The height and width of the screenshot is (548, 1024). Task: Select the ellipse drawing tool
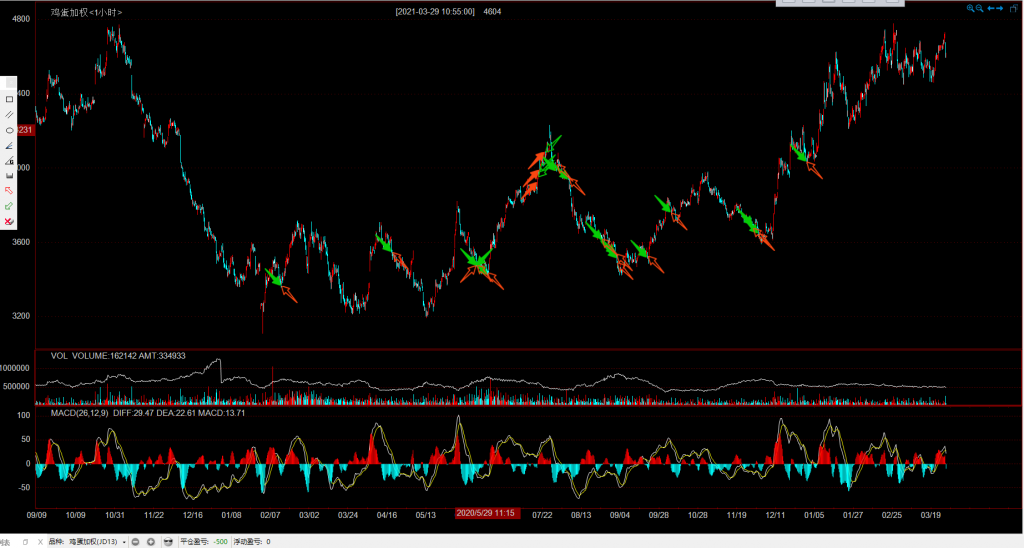coord(9,130)
